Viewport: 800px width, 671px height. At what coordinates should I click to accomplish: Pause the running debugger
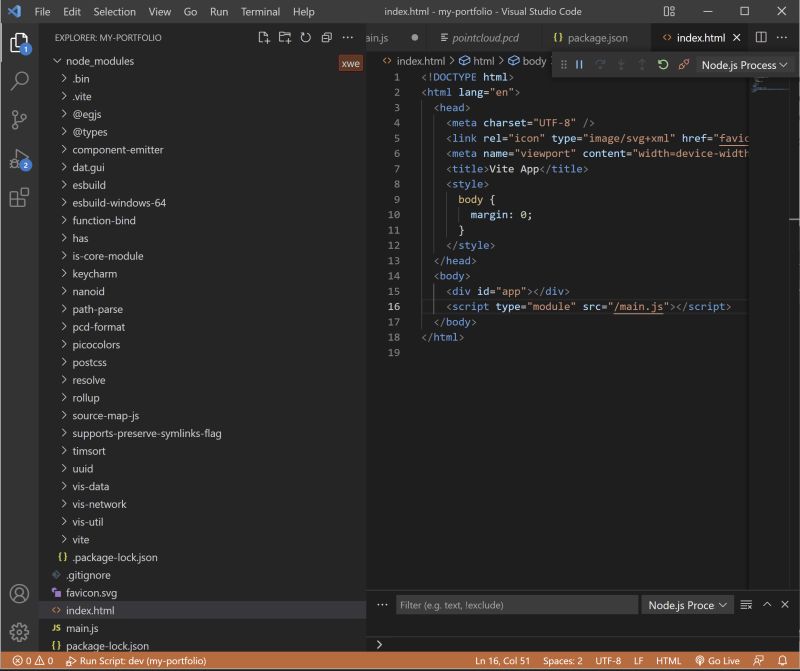[579, 65]
